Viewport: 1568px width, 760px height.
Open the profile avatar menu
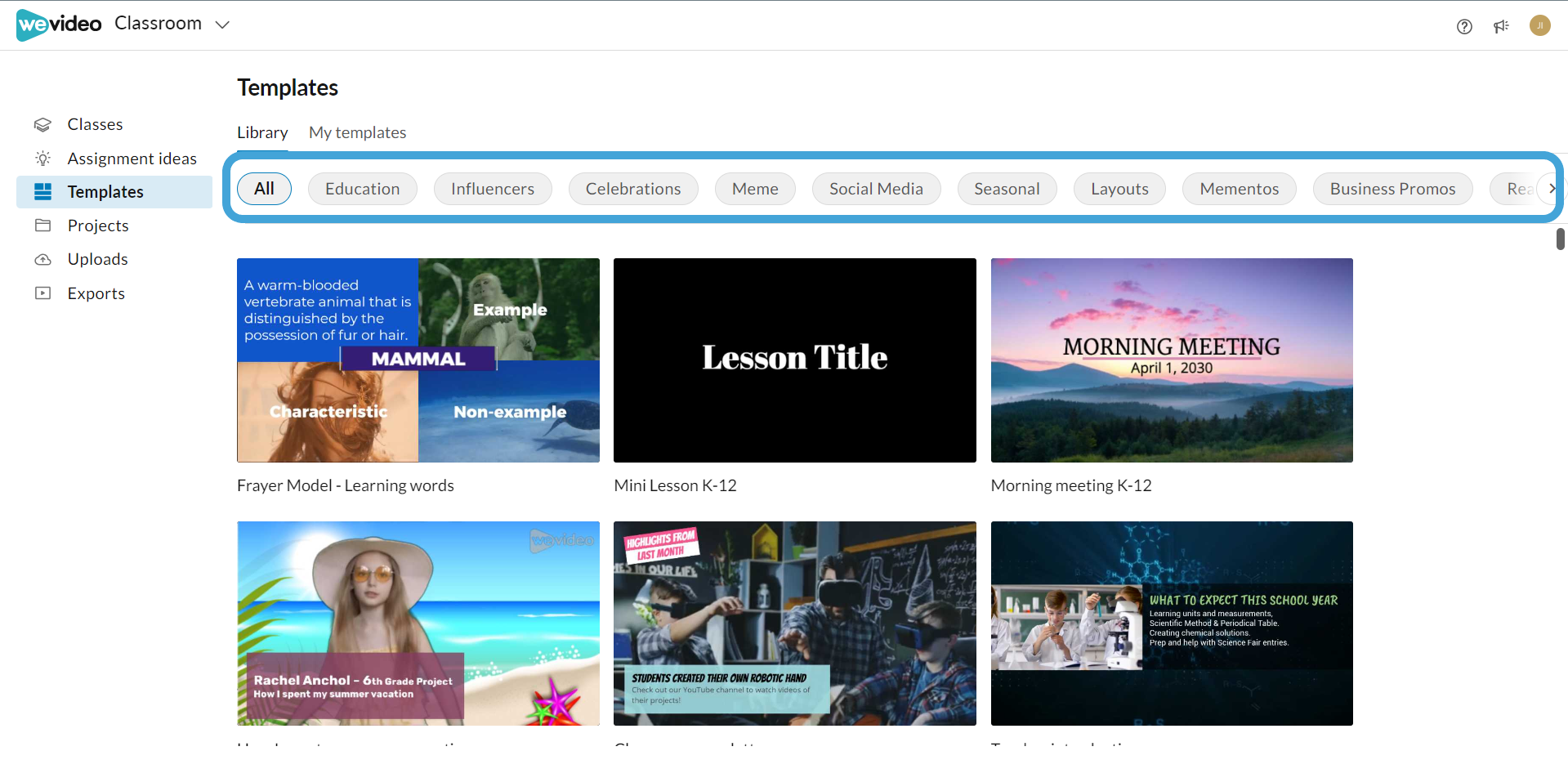point(1539,25)
